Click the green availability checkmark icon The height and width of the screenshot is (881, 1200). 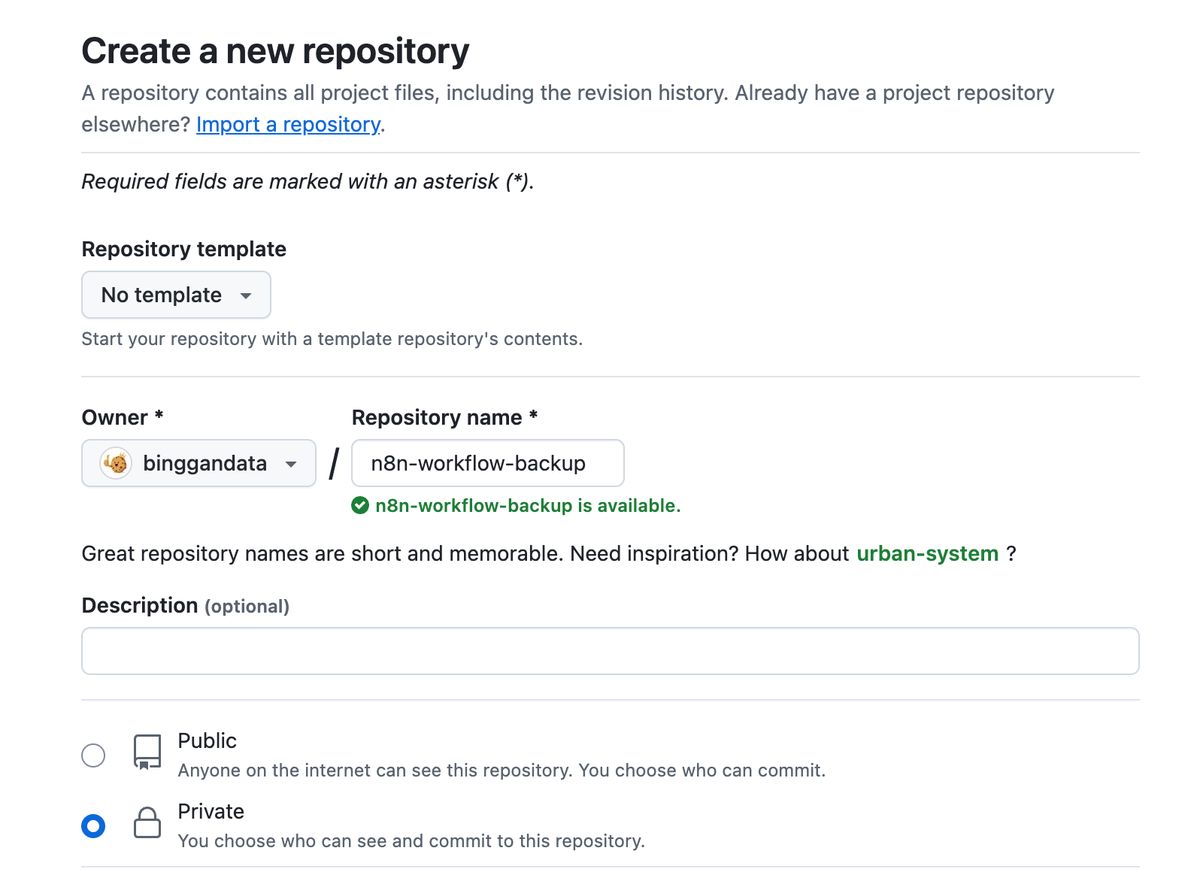coord(359,505)
